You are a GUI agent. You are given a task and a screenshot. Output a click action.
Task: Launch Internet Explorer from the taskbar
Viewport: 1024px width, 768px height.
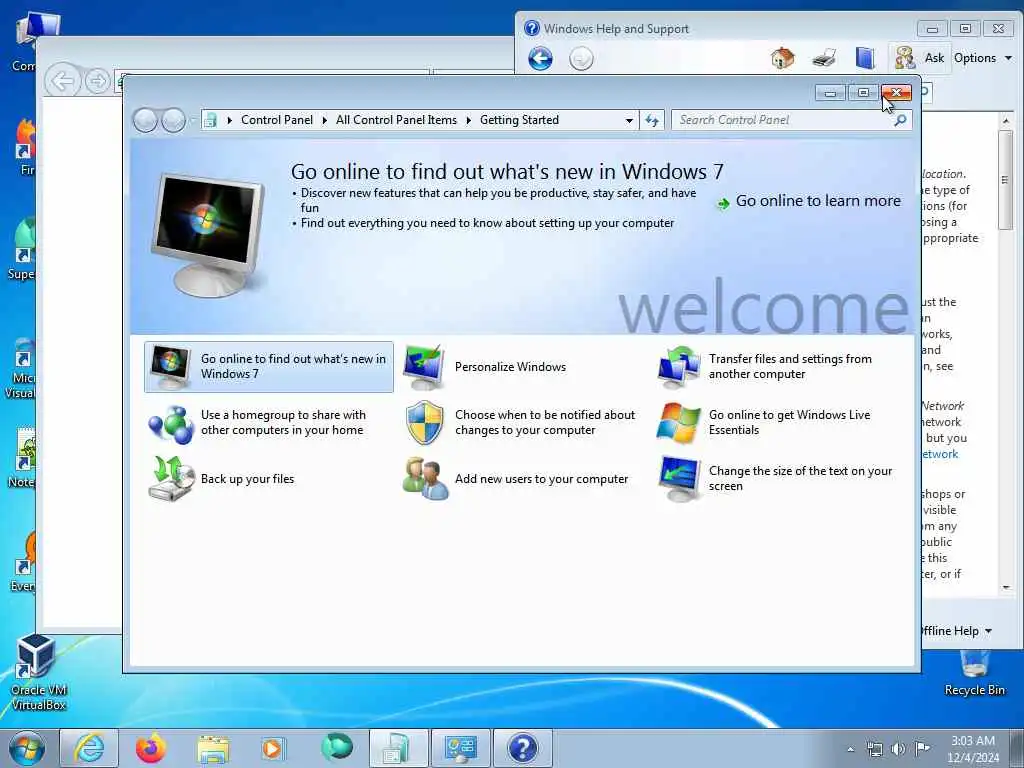89,748
